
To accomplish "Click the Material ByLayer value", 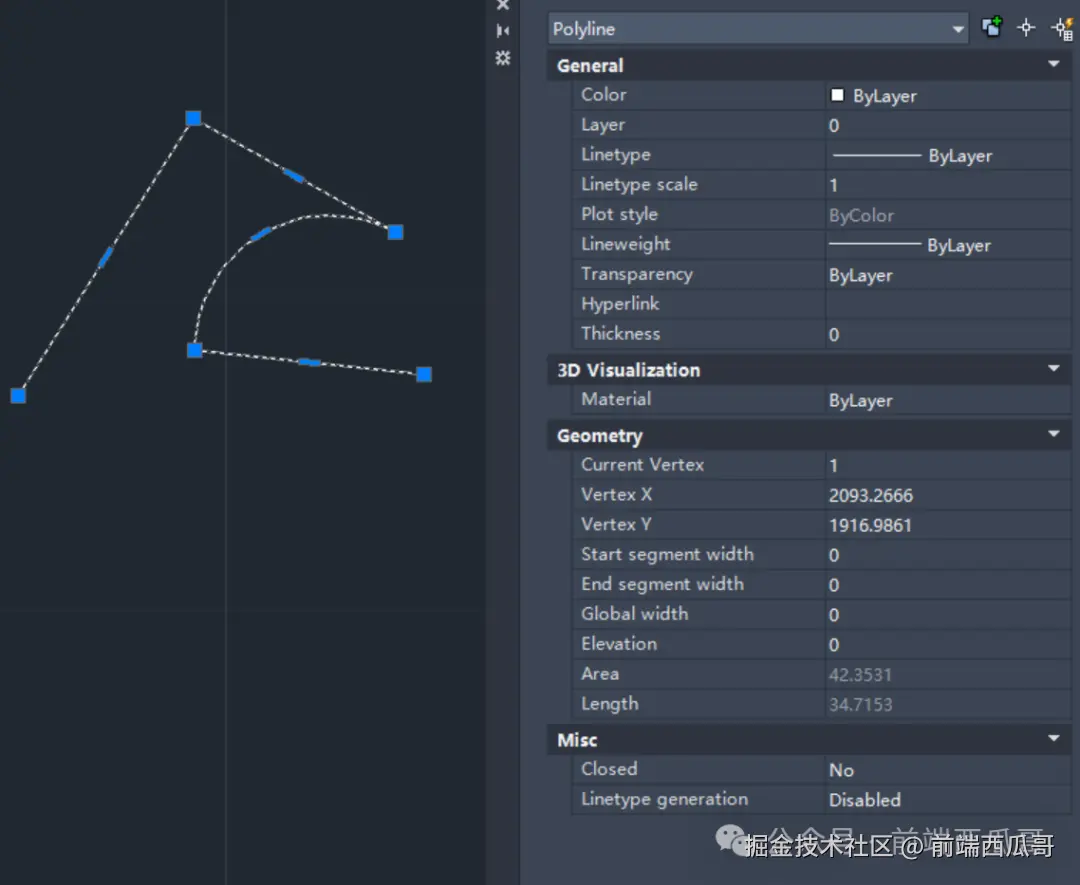I will coord(948,400).
